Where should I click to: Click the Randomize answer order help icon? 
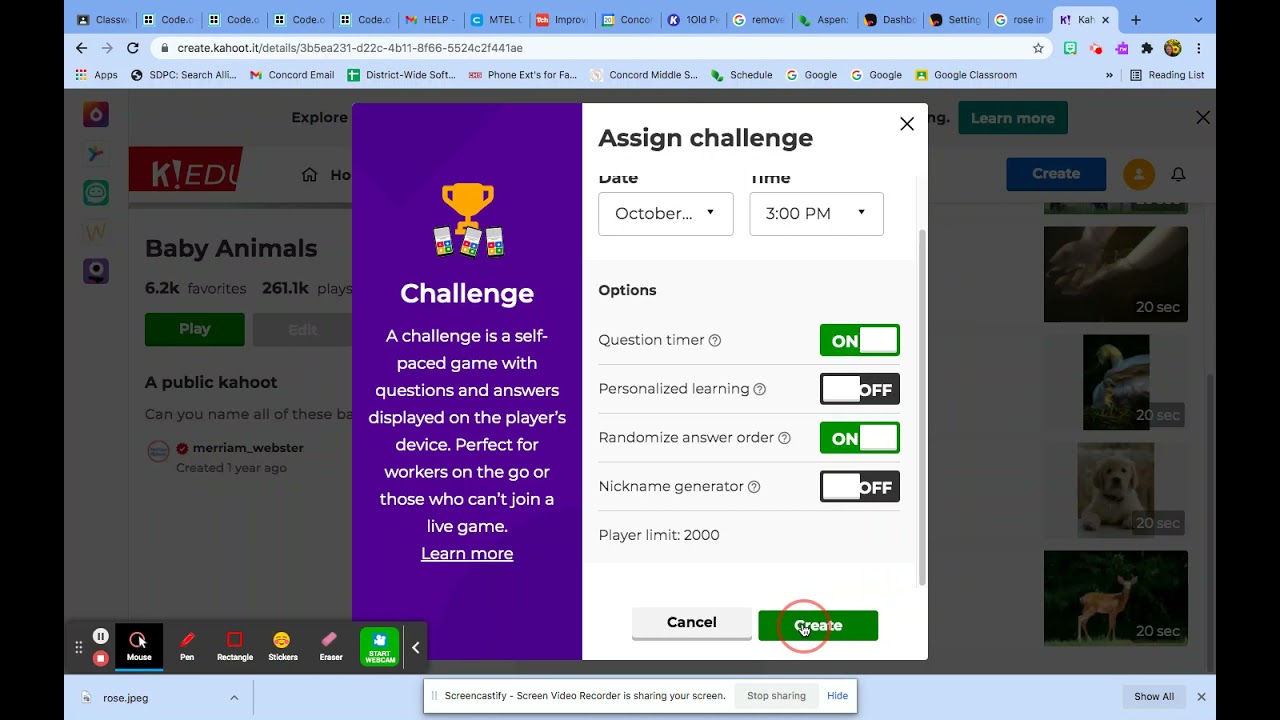point(785,438)
